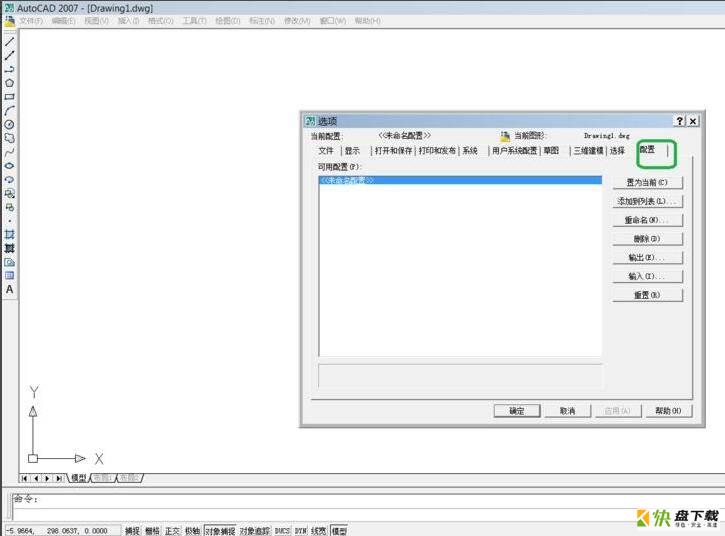Open the 视图(V) menu
The image size is (725, 536).
pos(96,21)
